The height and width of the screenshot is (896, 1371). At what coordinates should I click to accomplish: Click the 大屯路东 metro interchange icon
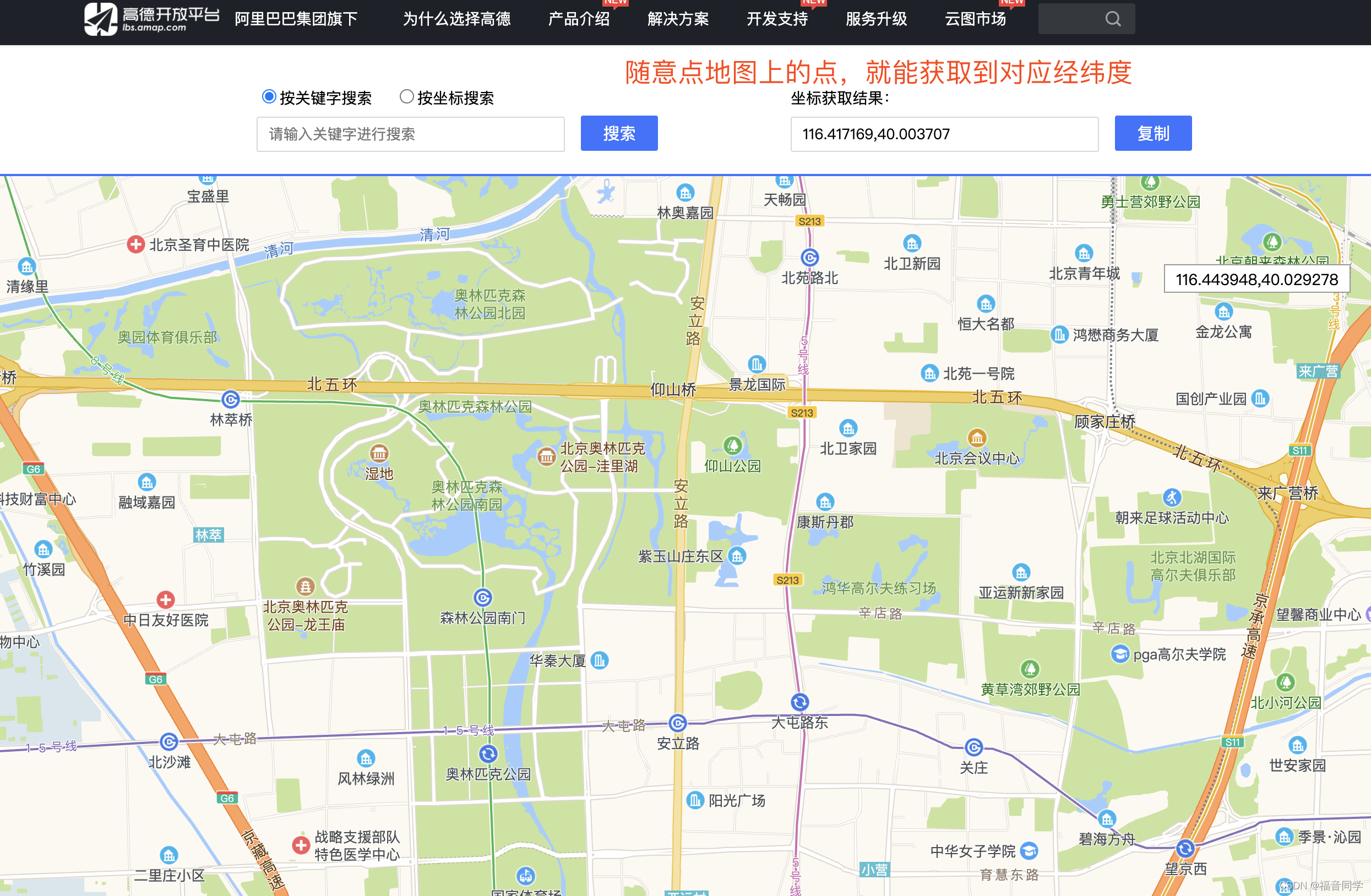tap(799, 702)
